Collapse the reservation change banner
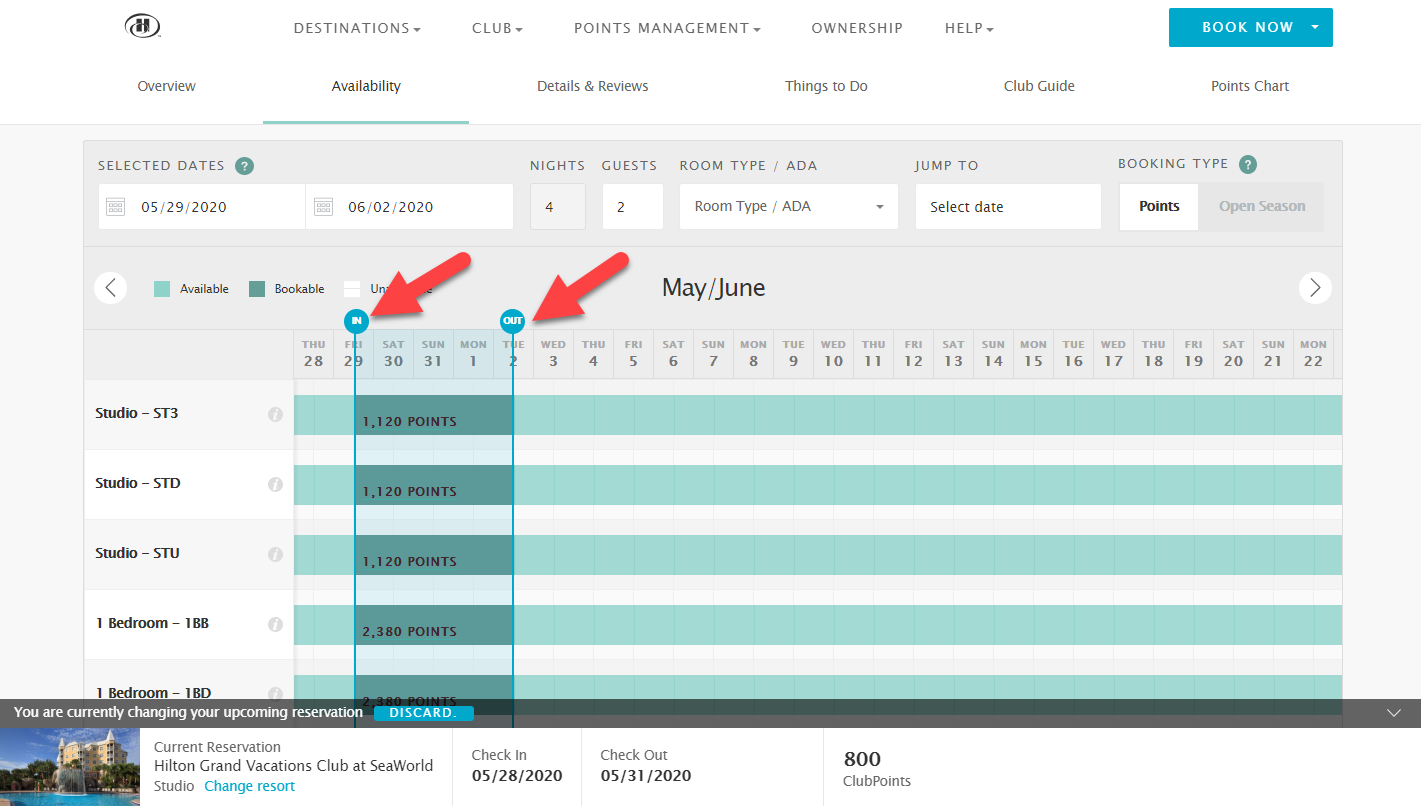This screenshot has height=806, width=1421. click(x=1395, y=713)
